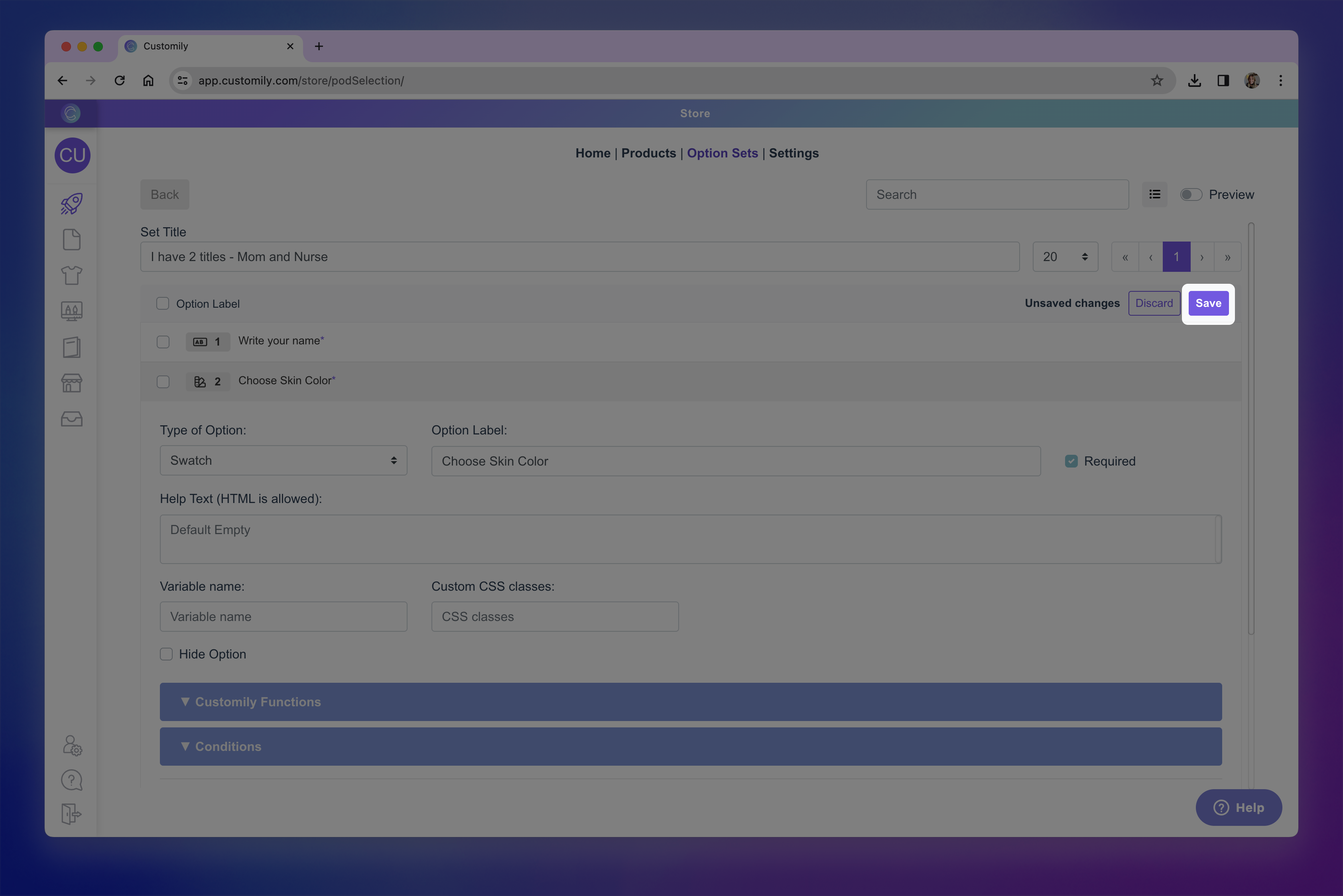Click the Variable name input field
This screenshot has width=1343, height=896.
click(283, 617)
